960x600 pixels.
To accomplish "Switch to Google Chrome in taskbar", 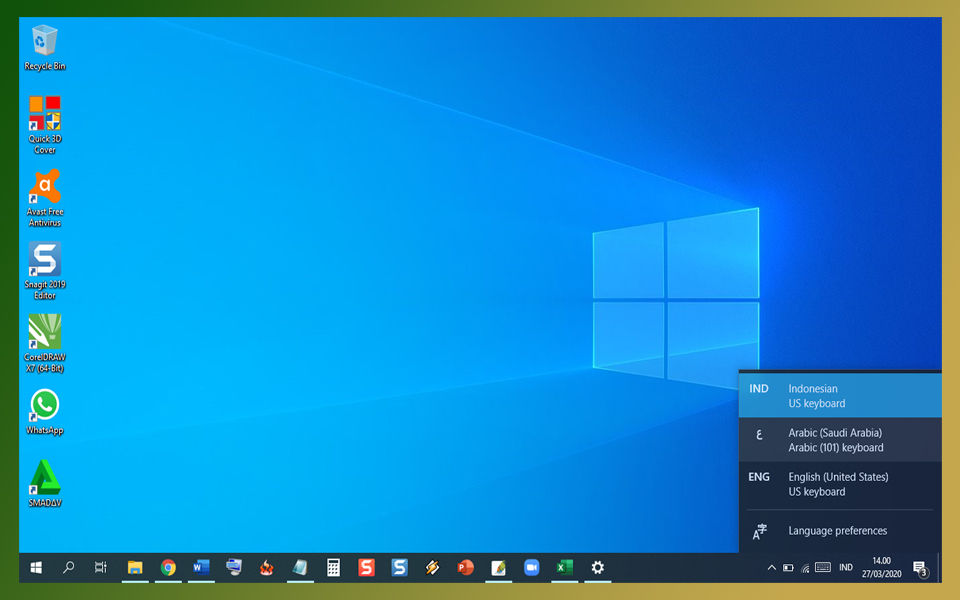I will [x=168, y=568].
